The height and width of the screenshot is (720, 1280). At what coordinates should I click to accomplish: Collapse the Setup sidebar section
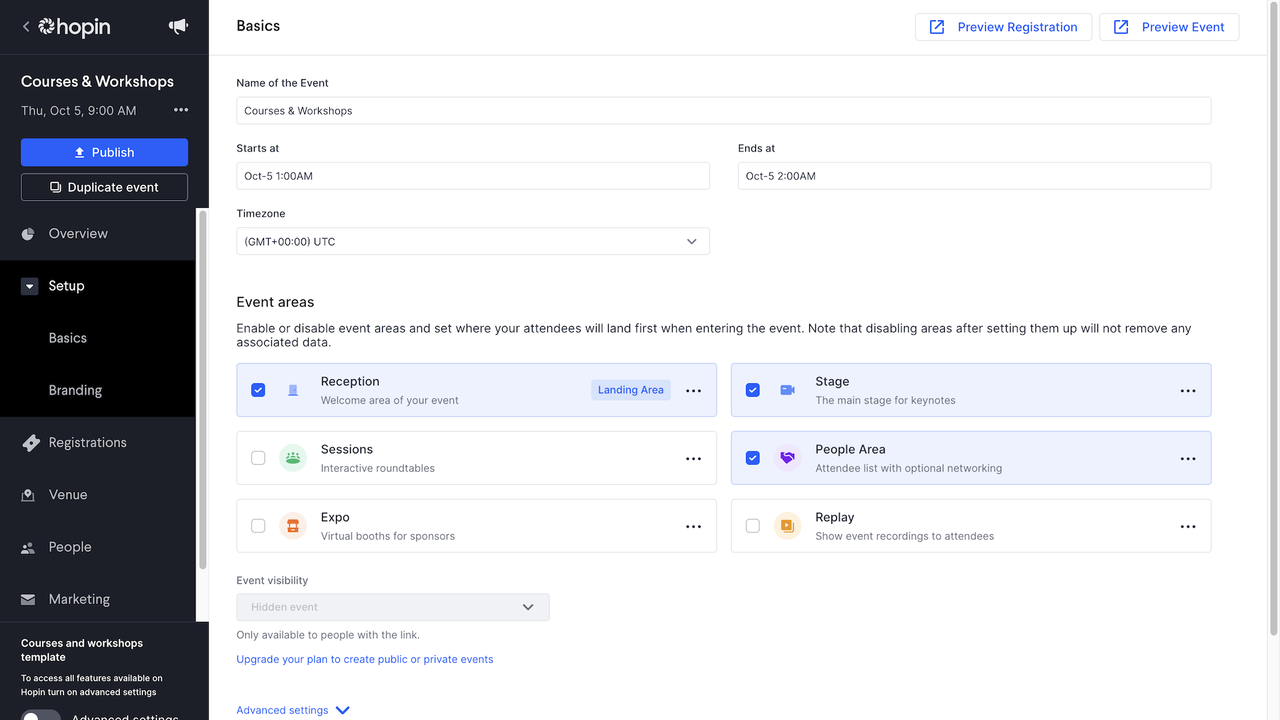click(x=30, y=286)
